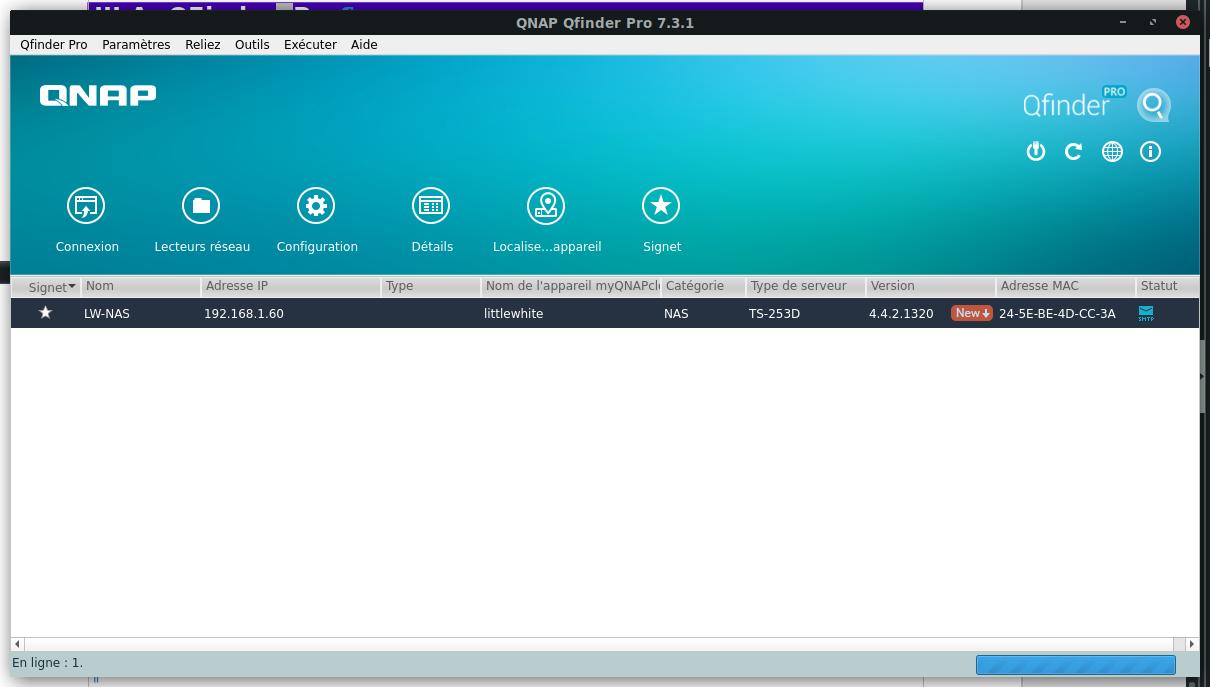Click the horizontal scrollbar right arrow

tap(1191, 644)
